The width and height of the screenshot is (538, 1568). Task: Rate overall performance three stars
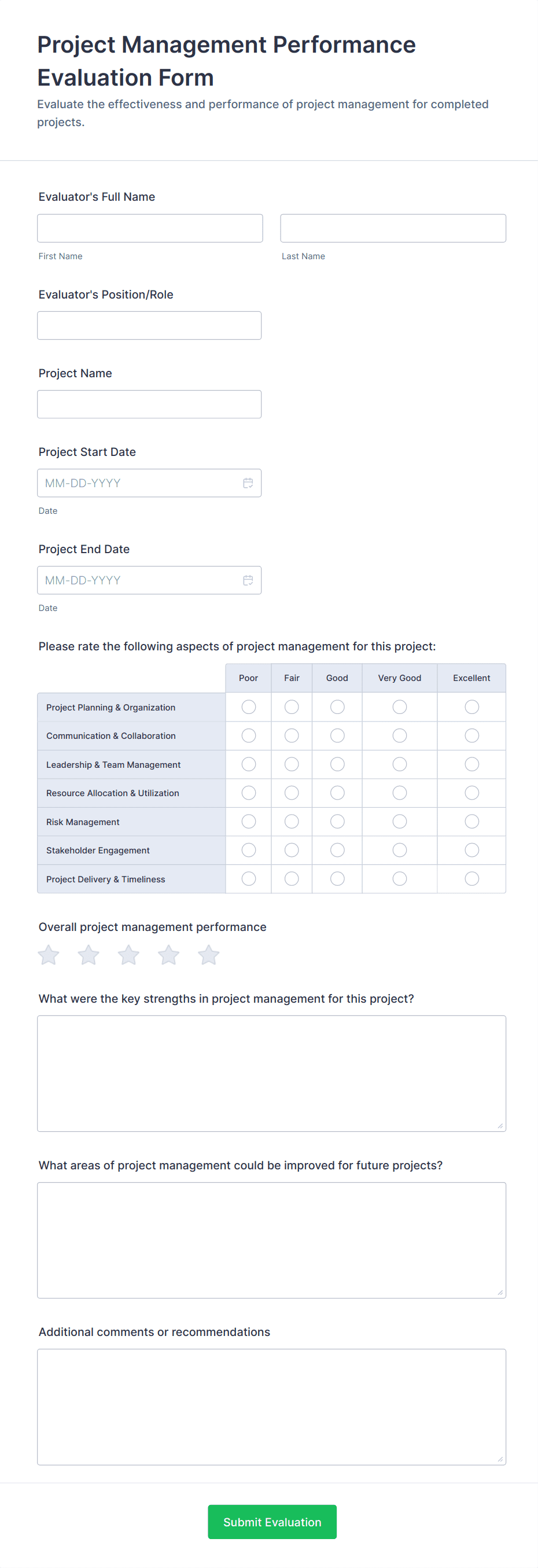pos(128,955)
